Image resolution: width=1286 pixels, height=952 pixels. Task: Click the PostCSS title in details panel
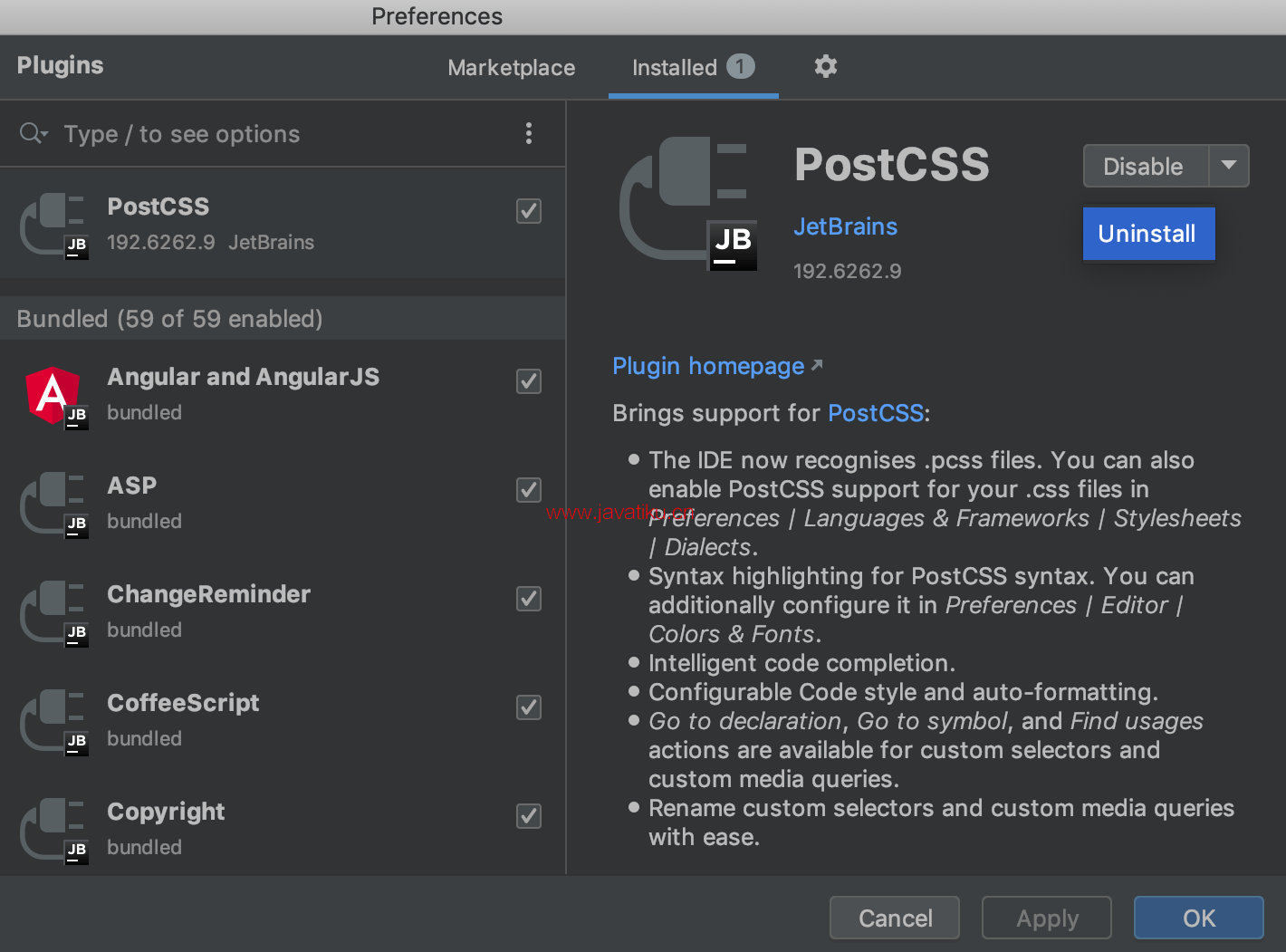point(892,164)
